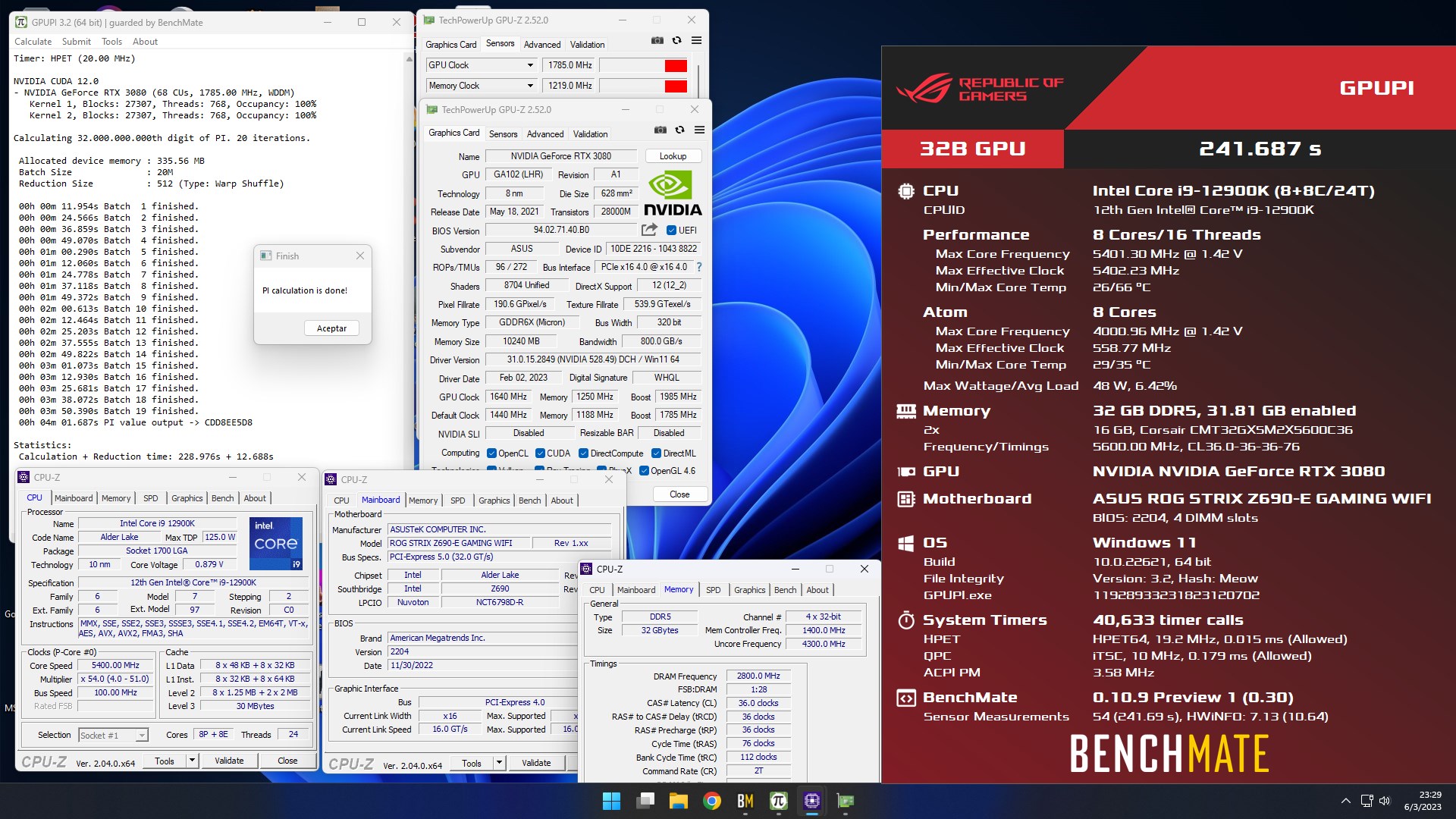Viewport: 1456px width, 819px height.
Task: Open Tools menu in GPUPI
Action: pyautogui.click(x=111, y=42)
